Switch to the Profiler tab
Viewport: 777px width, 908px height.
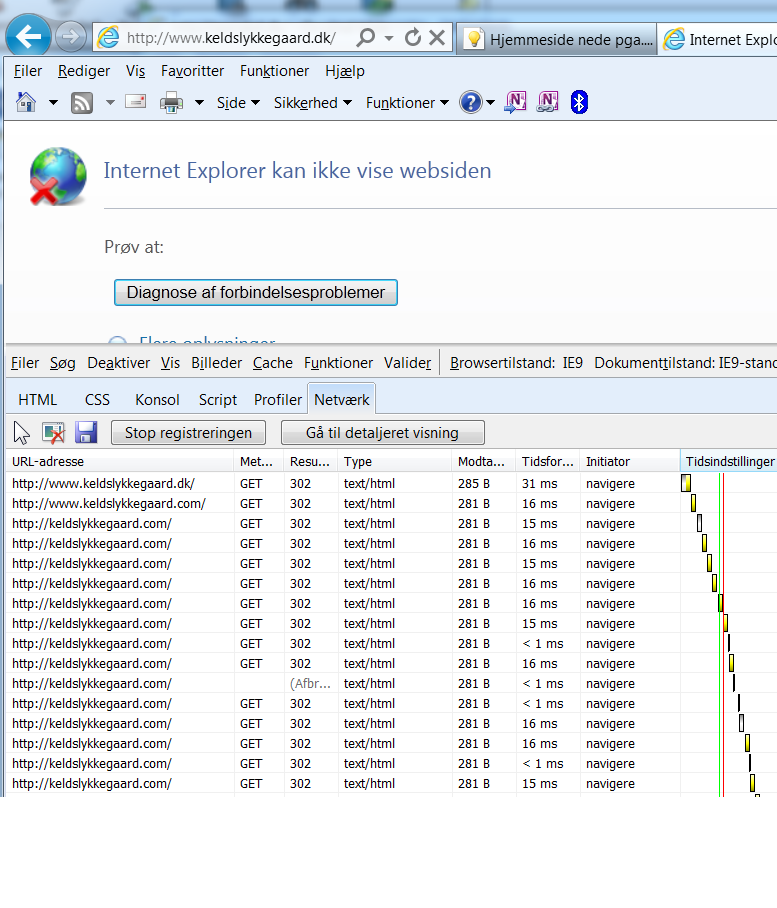(278, 400)
